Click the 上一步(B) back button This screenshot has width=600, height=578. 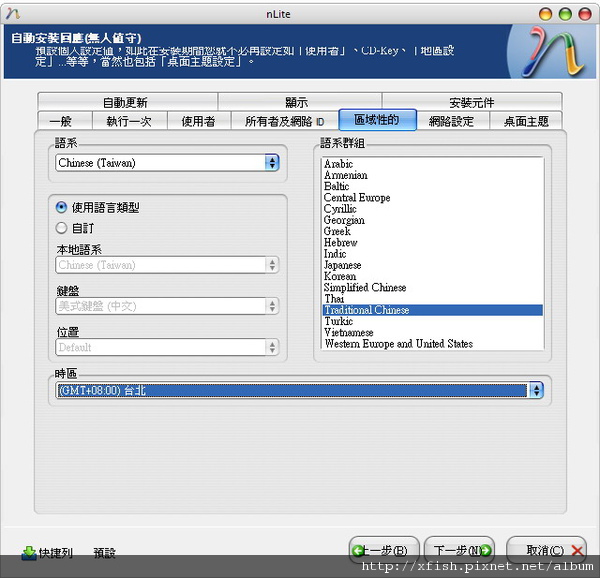pyautogui.click(x=384, y=550)
